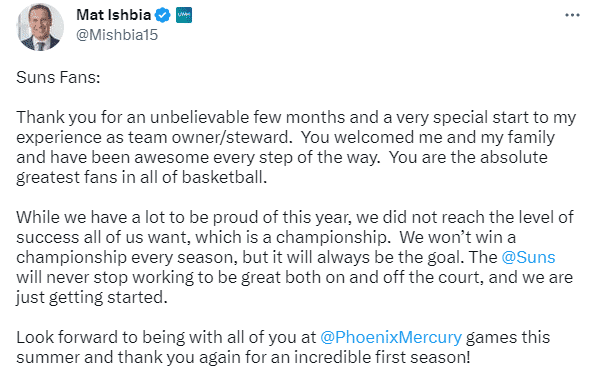Click the 'Suns Fans:' greeting line
Viewport: 595px width, 370px height.
point(58,77)
